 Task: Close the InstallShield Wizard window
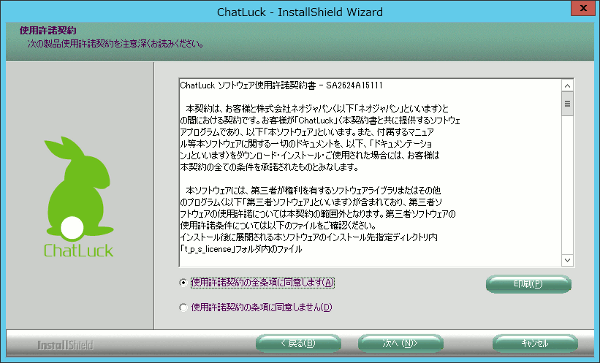point(583,8)
